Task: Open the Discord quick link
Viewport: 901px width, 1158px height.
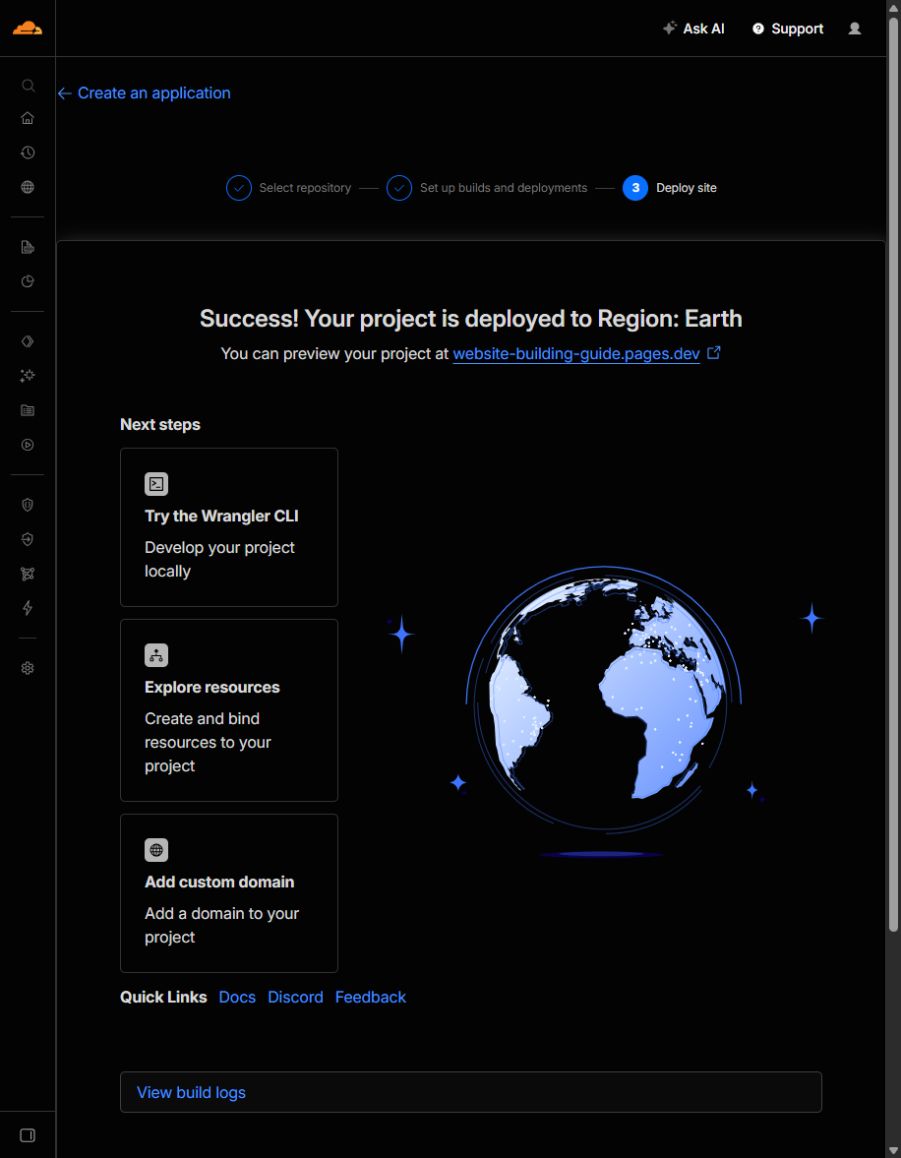Action: point(295,997)
